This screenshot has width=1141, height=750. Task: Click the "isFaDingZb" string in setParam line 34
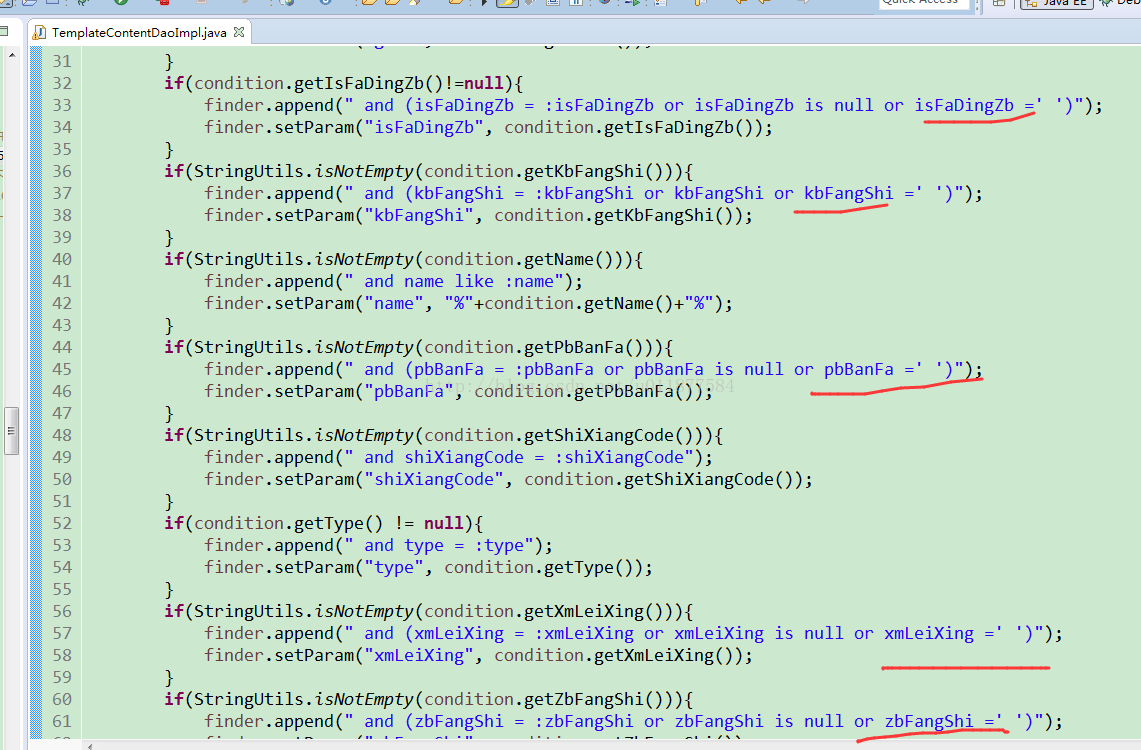(424, 127)
